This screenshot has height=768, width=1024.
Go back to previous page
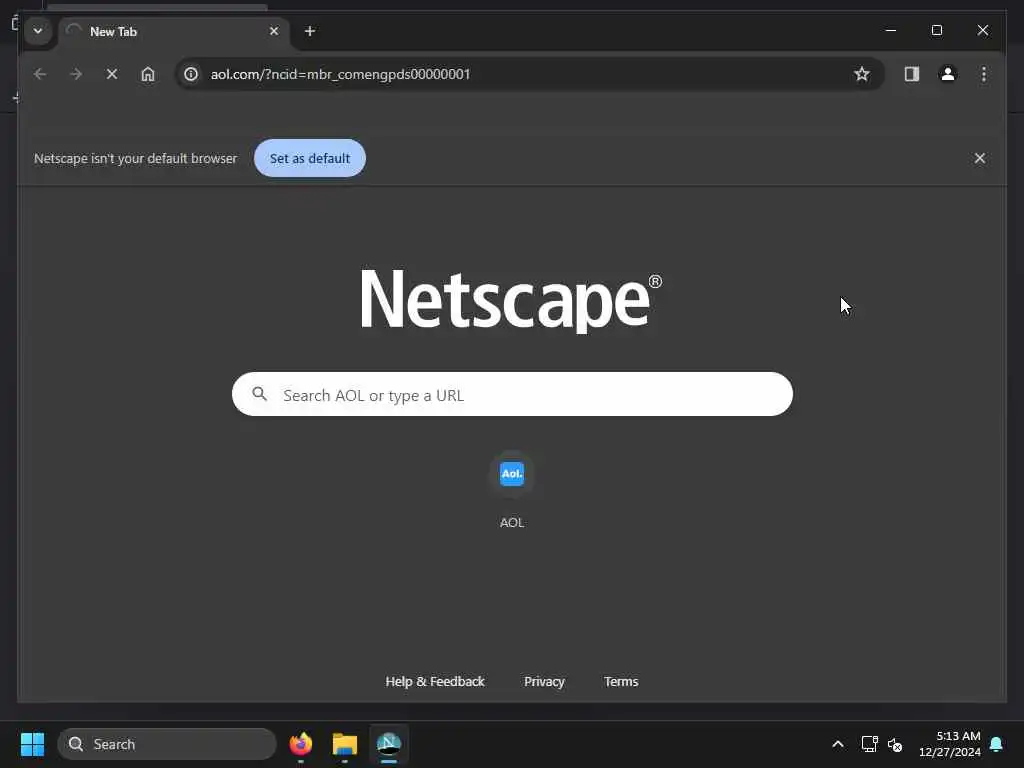tap(40, 74)
